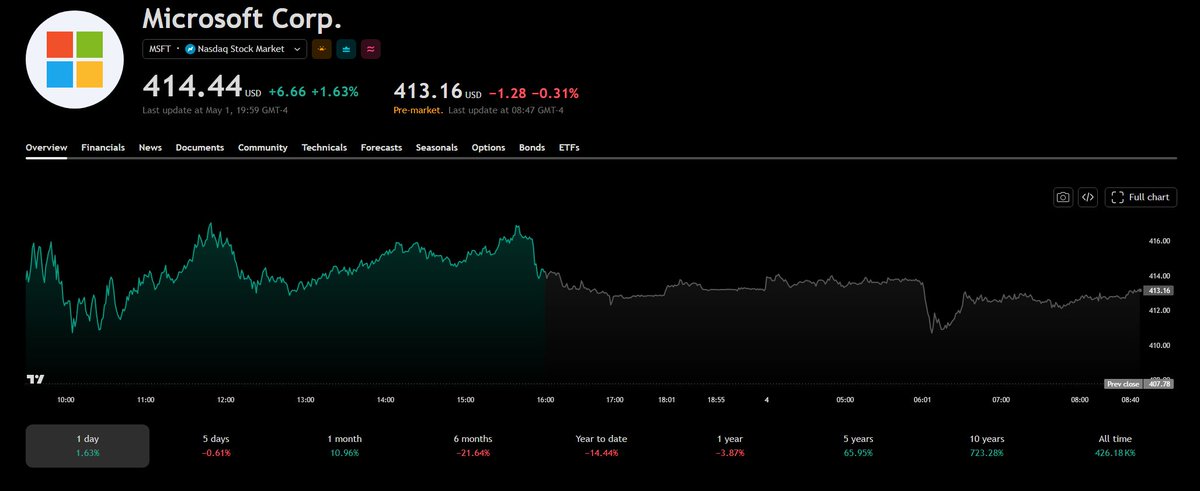Switch to the Financials tab
The image size is (1200, 491).
pos(103,147)
